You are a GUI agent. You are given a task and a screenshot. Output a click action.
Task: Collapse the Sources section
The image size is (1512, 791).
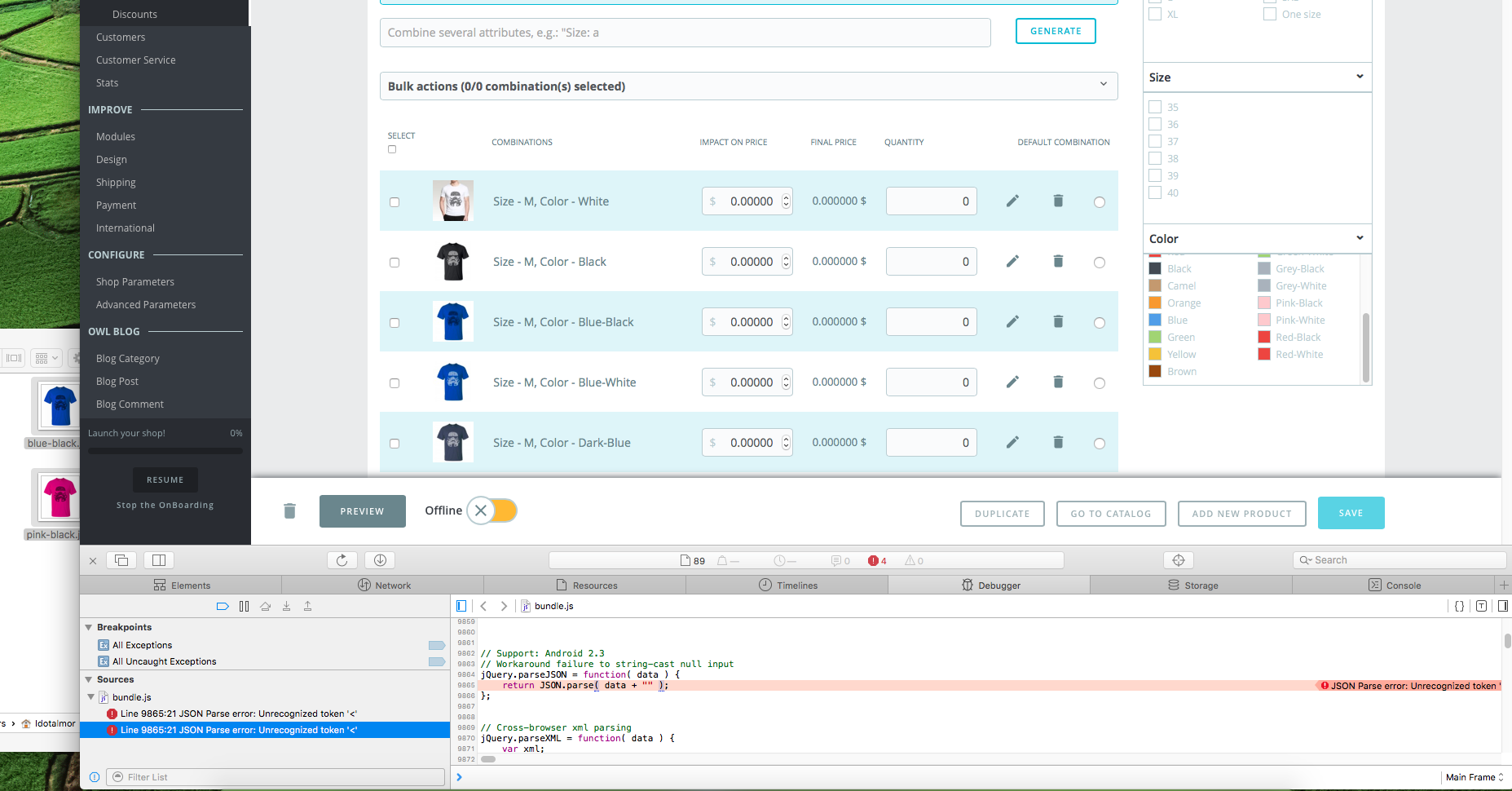click(x=89, y=679)
